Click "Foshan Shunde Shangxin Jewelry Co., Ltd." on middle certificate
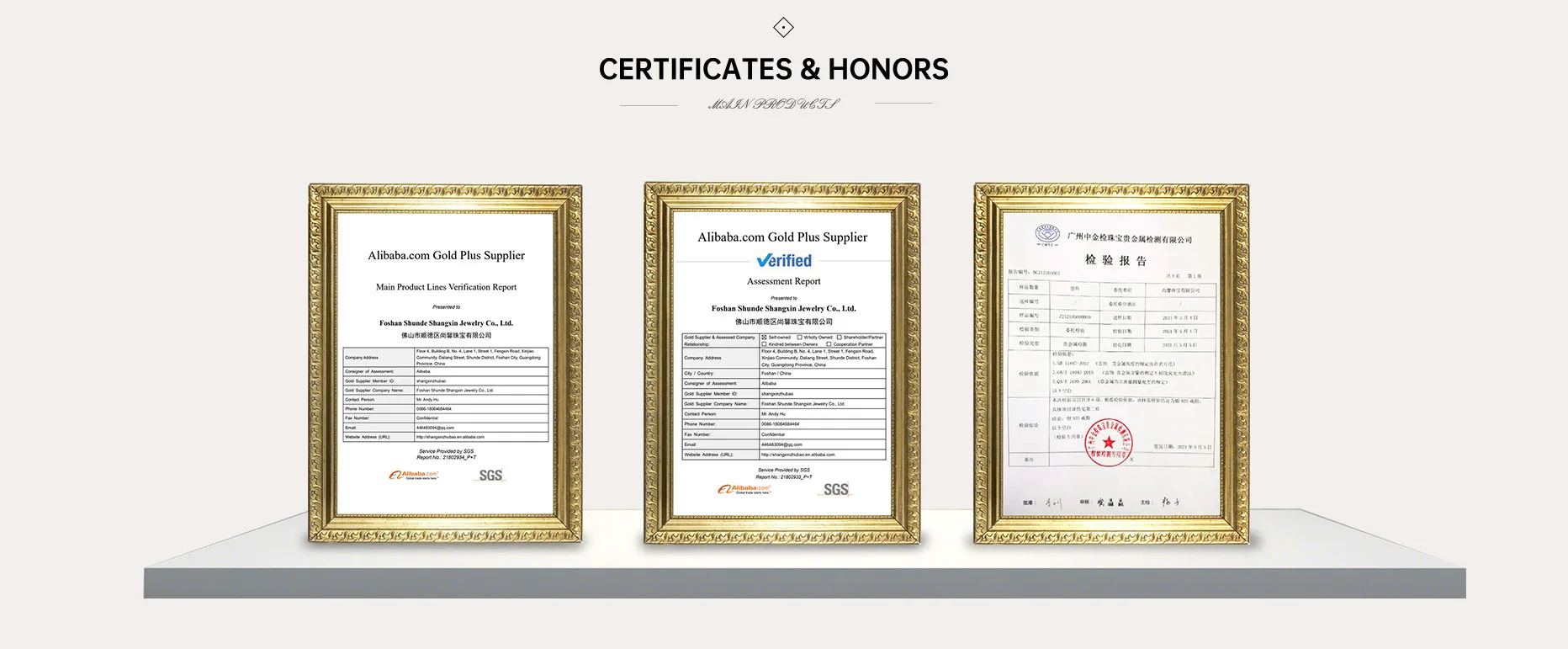 (784, 309)
